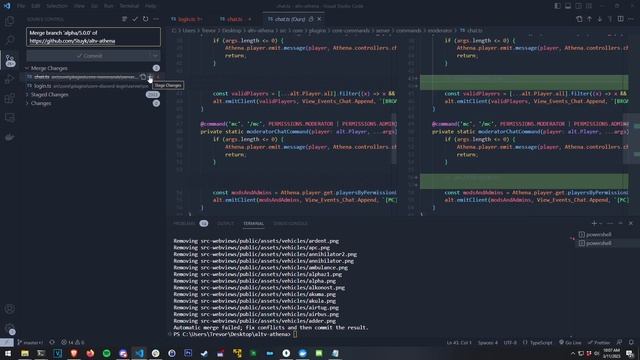Screen dimensions: 640x360
Task: Select the Source Control activity bar icon
Action: coord(10,60)
